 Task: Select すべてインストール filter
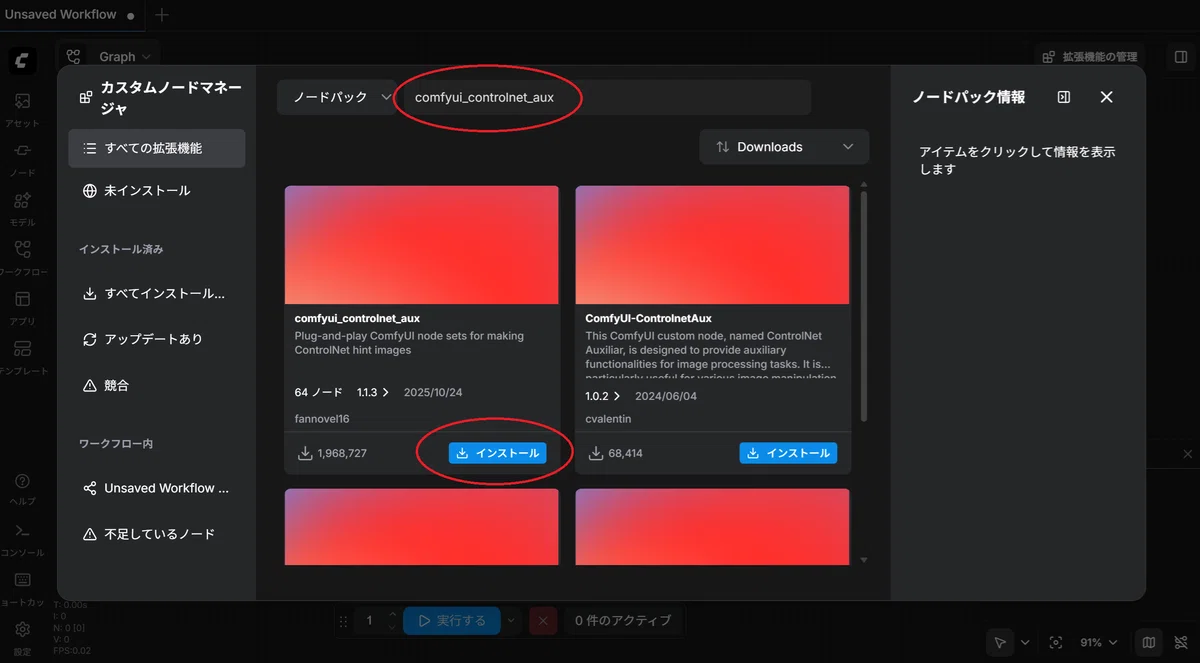point(156,294)
